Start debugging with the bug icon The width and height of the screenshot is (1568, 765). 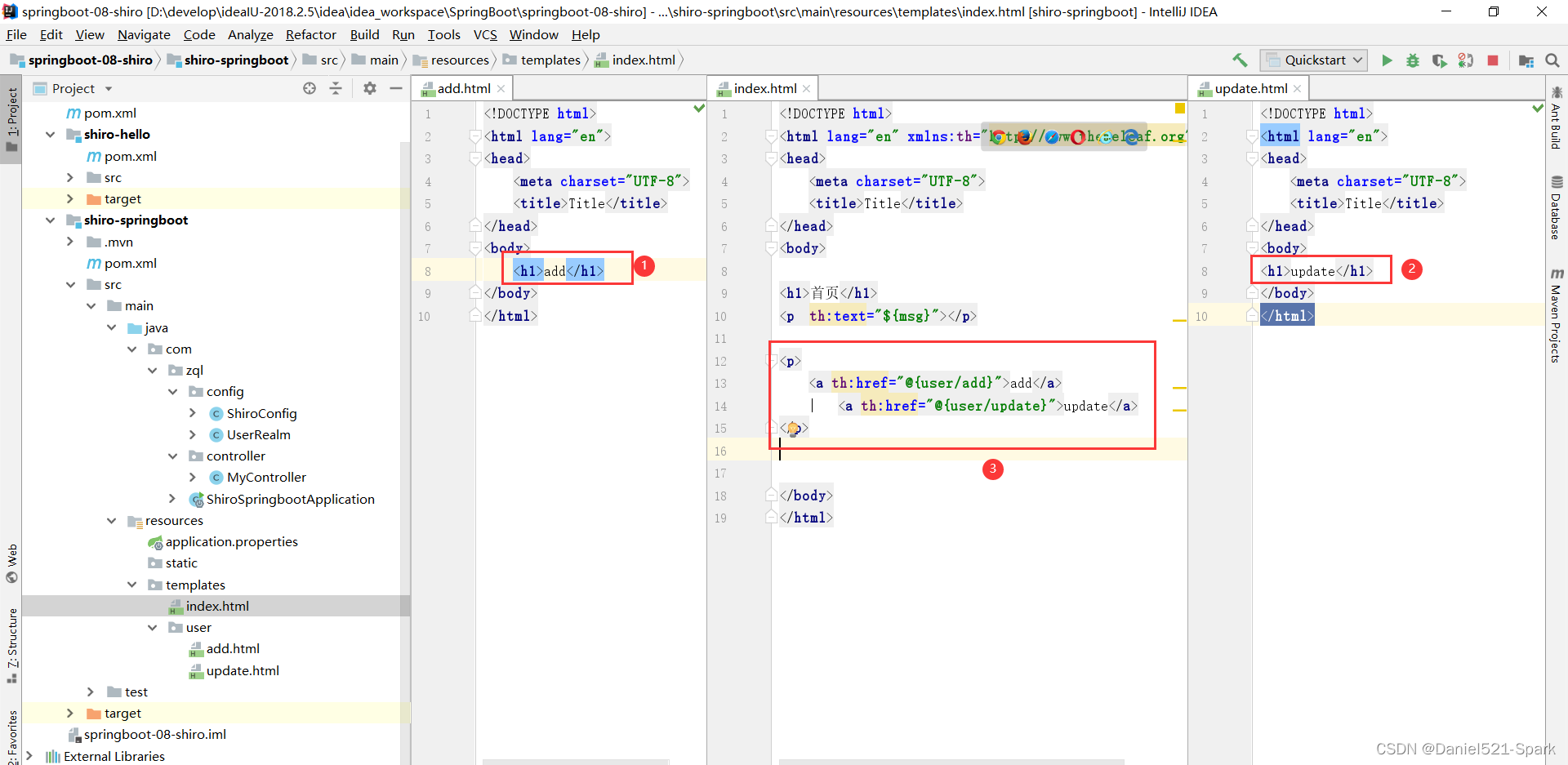(1413, 60)
